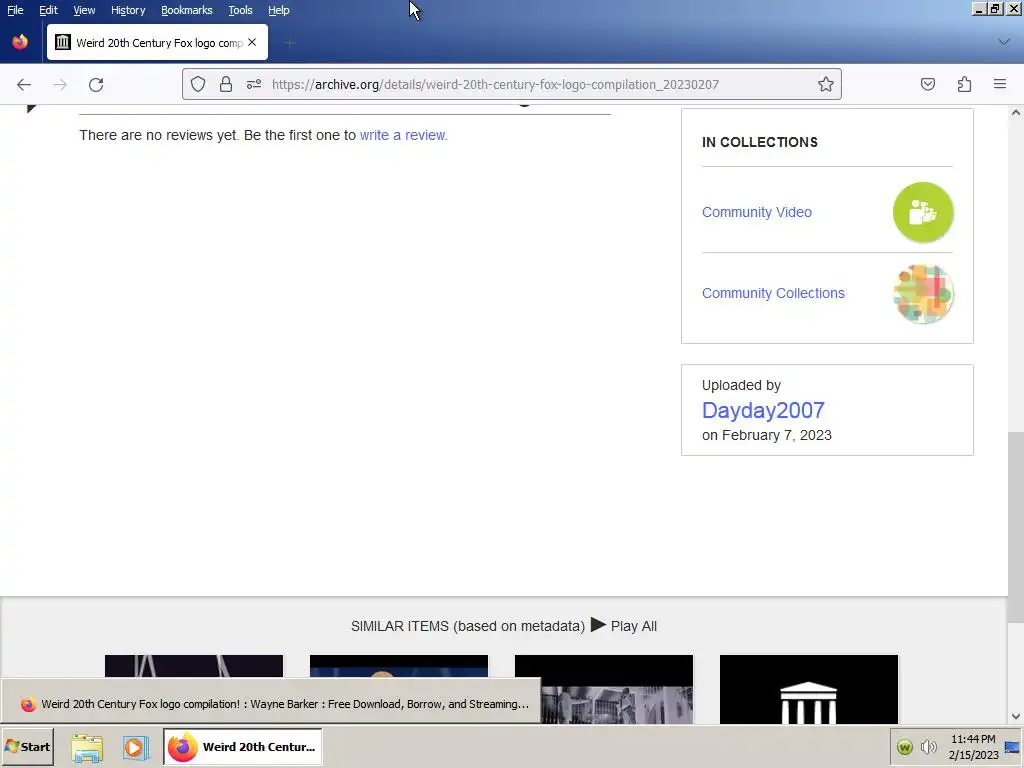Launch Windows Media Player from taskbar
1024x768 pixels.
[x=136, y=747]
